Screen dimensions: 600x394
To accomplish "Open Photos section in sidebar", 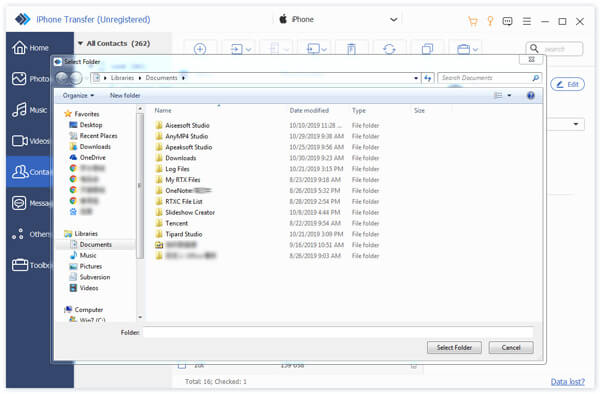I will pos(30,79).
